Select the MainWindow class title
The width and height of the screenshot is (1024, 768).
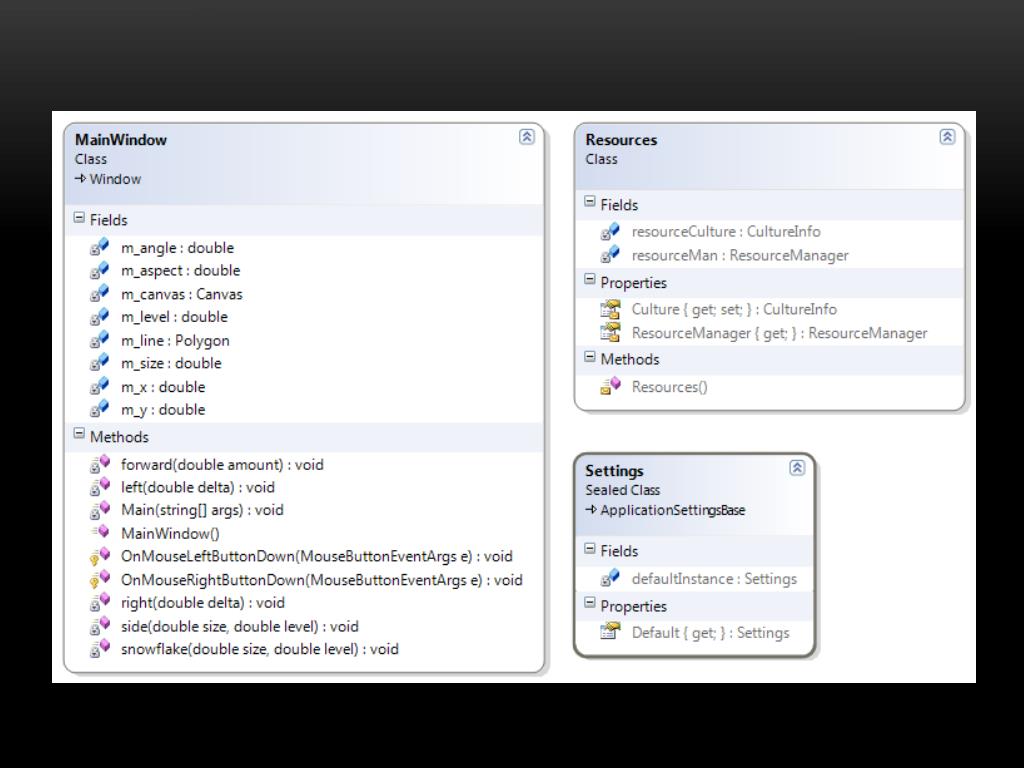click(121, 140)
